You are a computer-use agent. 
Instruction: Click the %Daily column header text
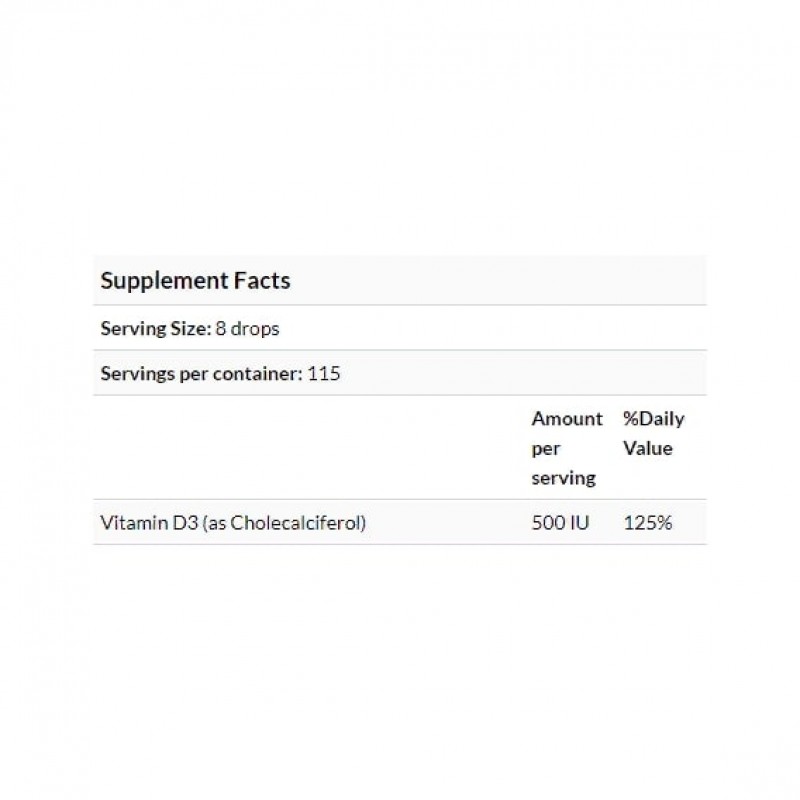pyautogui.click(x=654, y=419)
